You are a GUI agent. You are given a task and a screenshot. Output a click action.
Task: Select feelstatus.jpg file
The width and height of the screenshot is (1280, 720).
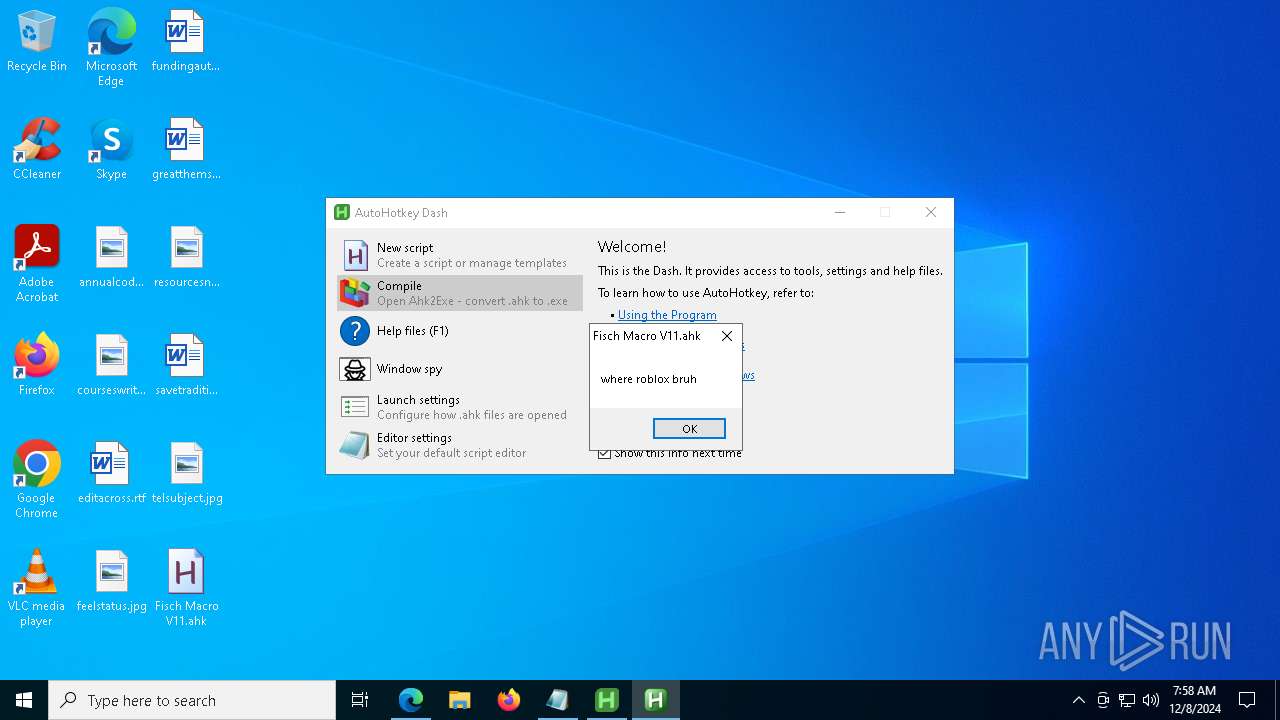[111, 582]
